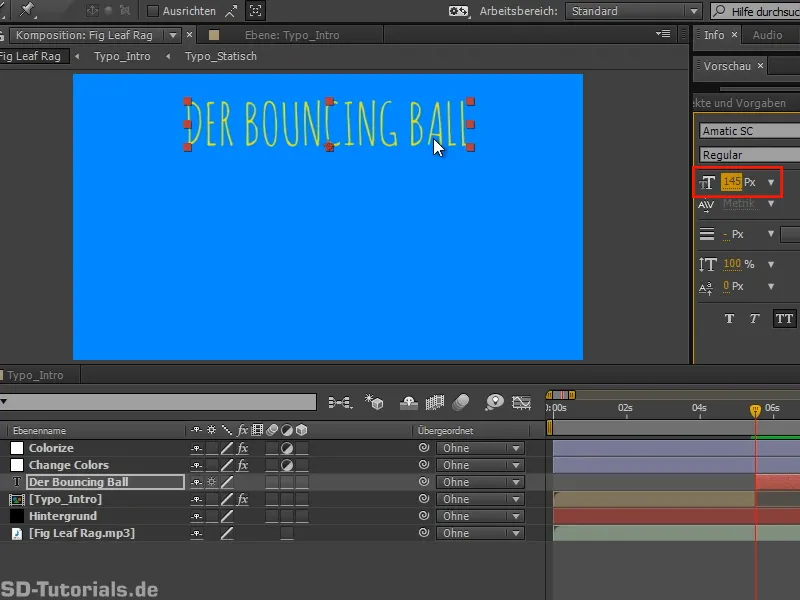
Task: Click the fx icon on Colorize layer
Action: tap(243, 448)
